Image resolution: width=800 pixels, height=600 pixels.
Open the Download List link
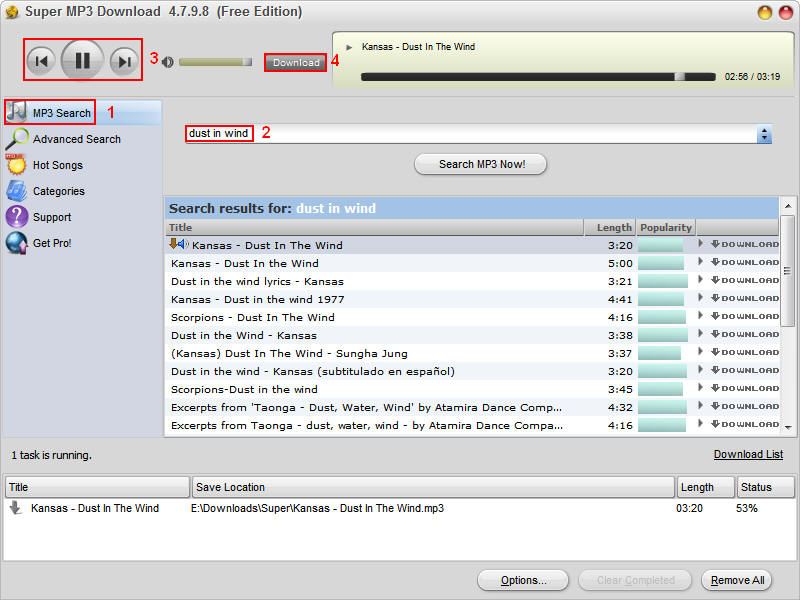[748, 455]
